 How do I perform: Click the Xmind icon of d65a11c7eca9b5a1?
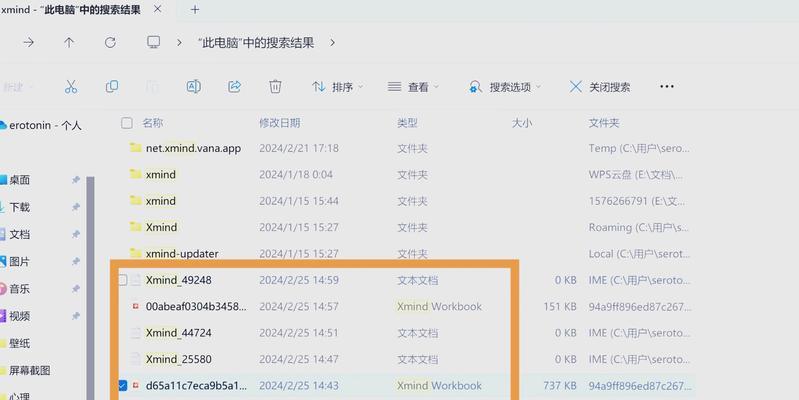[136, 385]
